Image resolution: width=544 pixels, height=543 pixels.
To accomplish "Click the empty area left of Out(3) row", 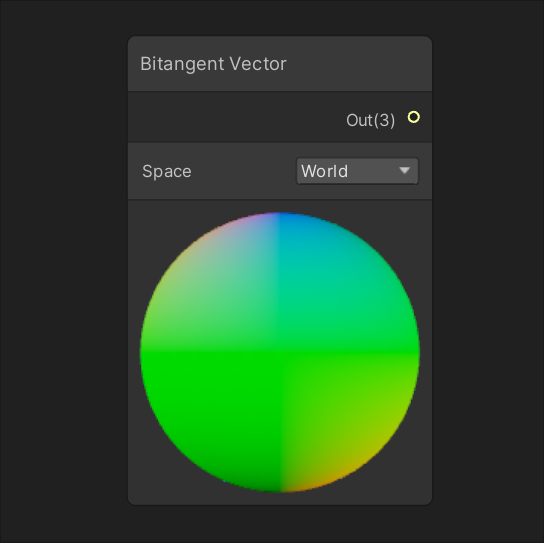I will (x=236, y=117).
